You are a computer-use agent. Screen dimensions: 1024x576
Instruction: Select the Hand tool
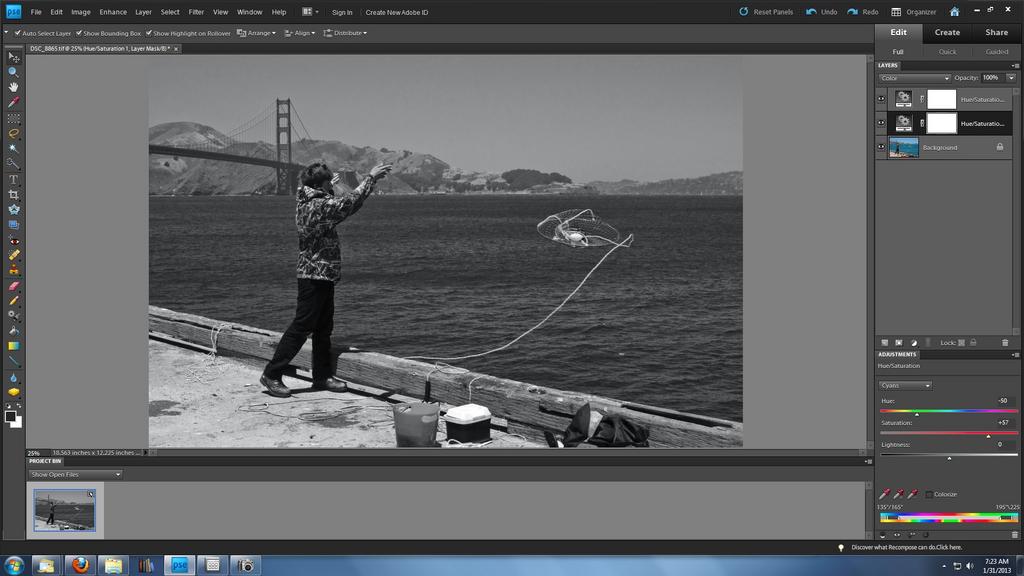click(13, 87)
